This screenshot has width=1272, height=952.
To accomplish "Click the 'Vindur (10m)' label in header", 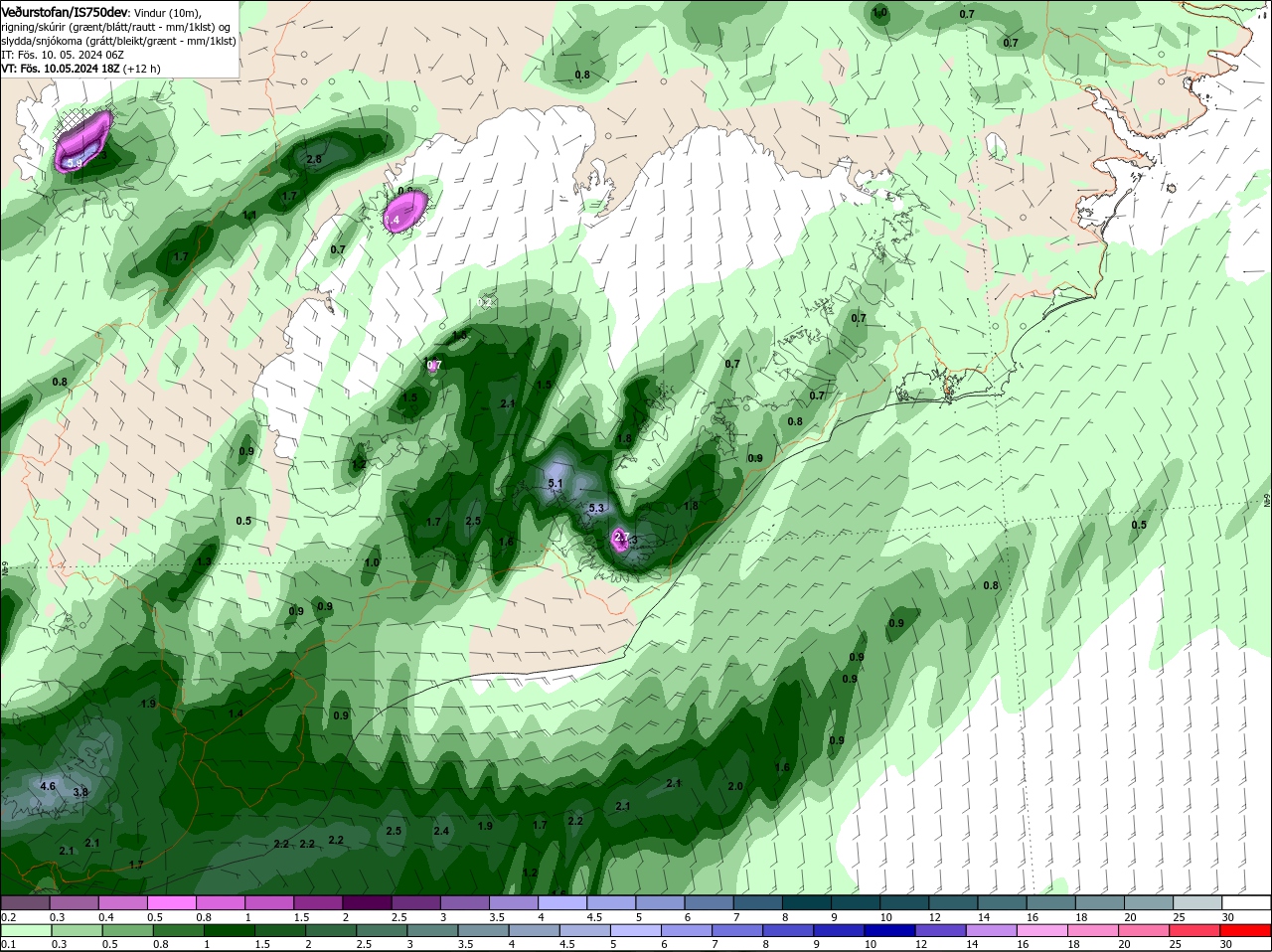I will (167, 13).
